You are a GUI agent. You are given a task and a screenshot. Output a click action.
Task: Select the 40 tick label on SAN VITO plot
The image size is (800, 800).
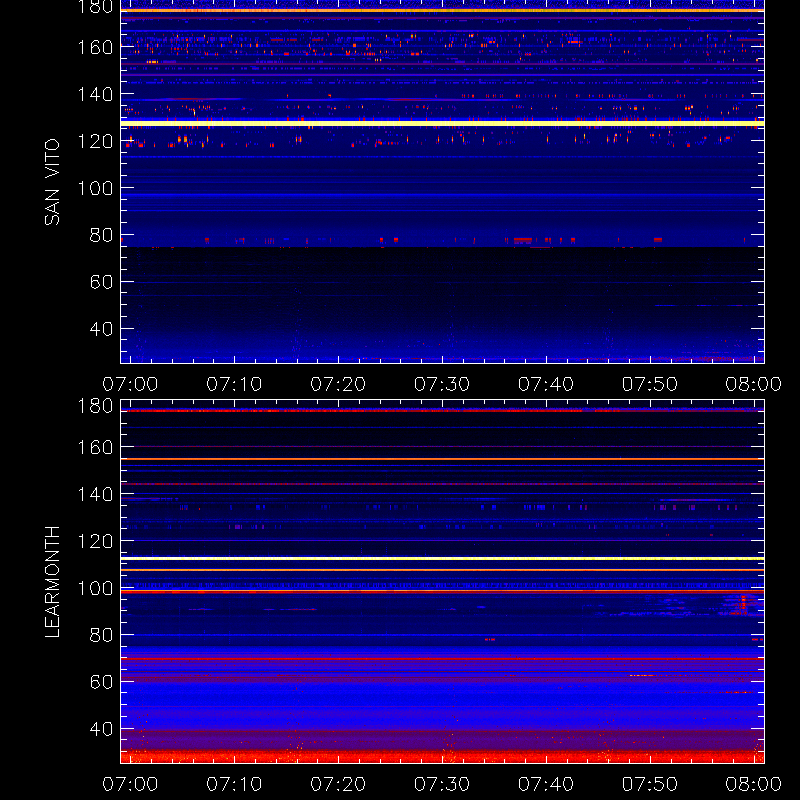click(x=102, y=329)
